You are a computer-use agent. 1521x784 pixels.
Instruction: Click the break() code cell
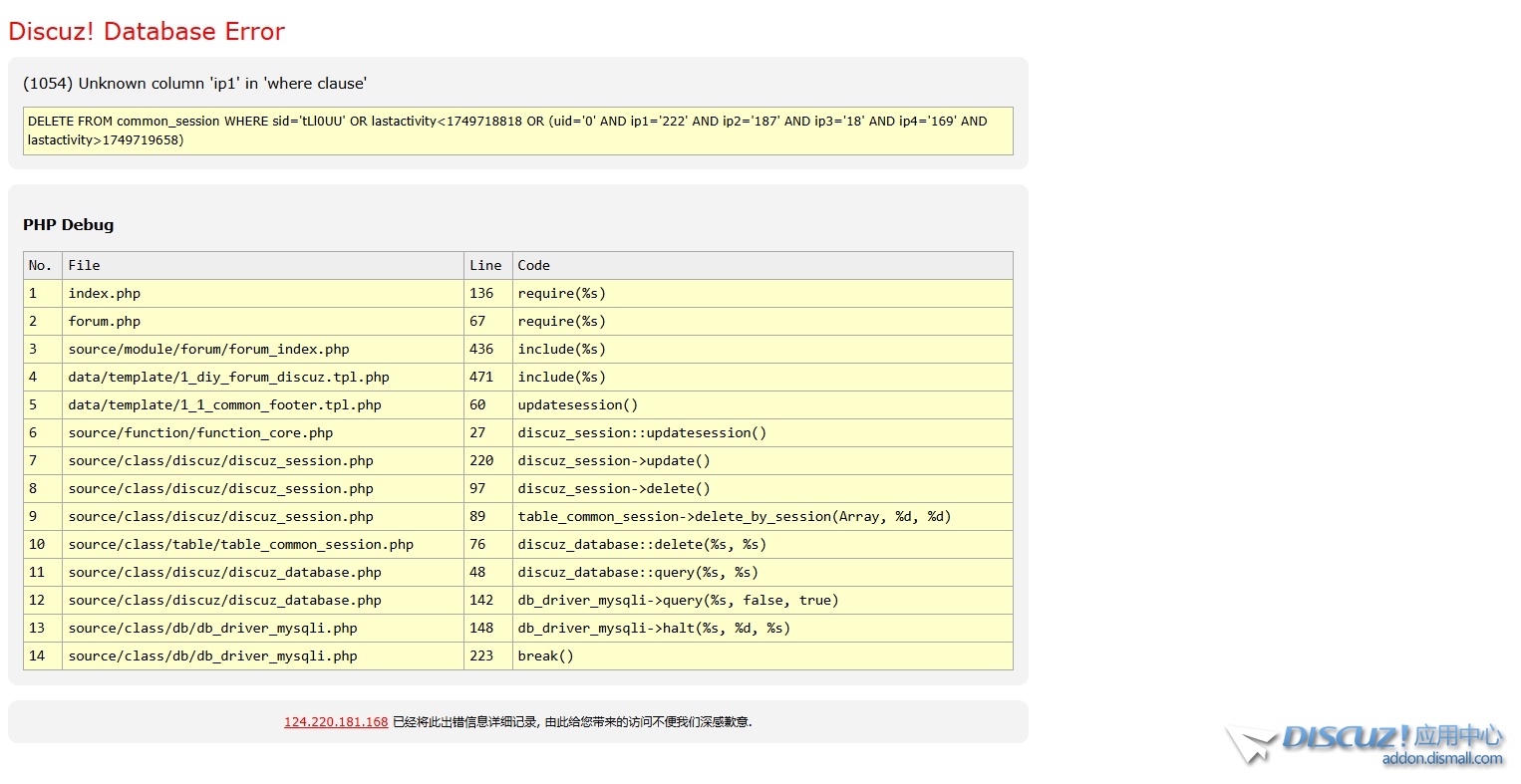545,656
